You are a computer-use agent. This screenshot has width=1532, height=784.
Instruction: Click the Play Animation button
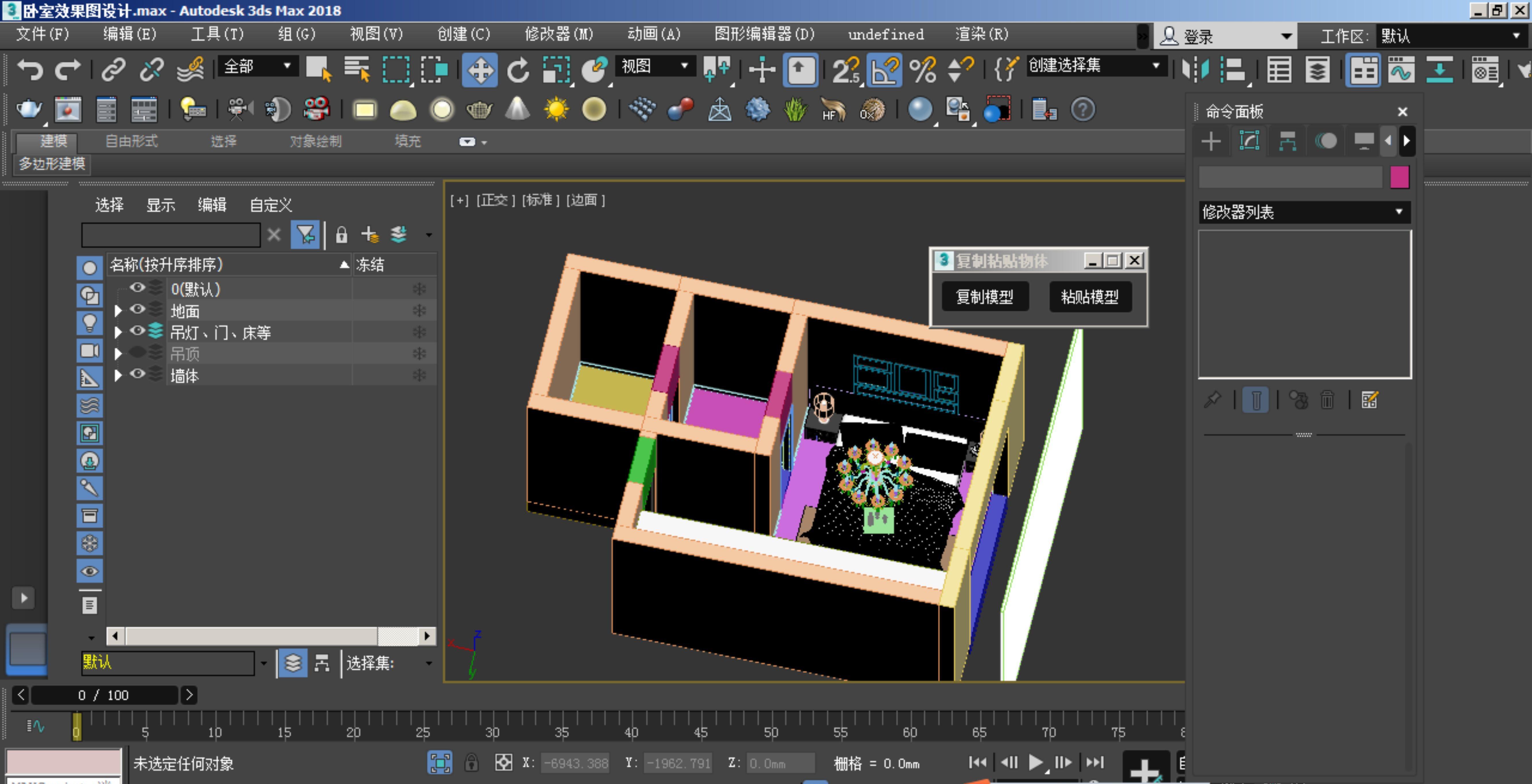(x=1035, y=762)
